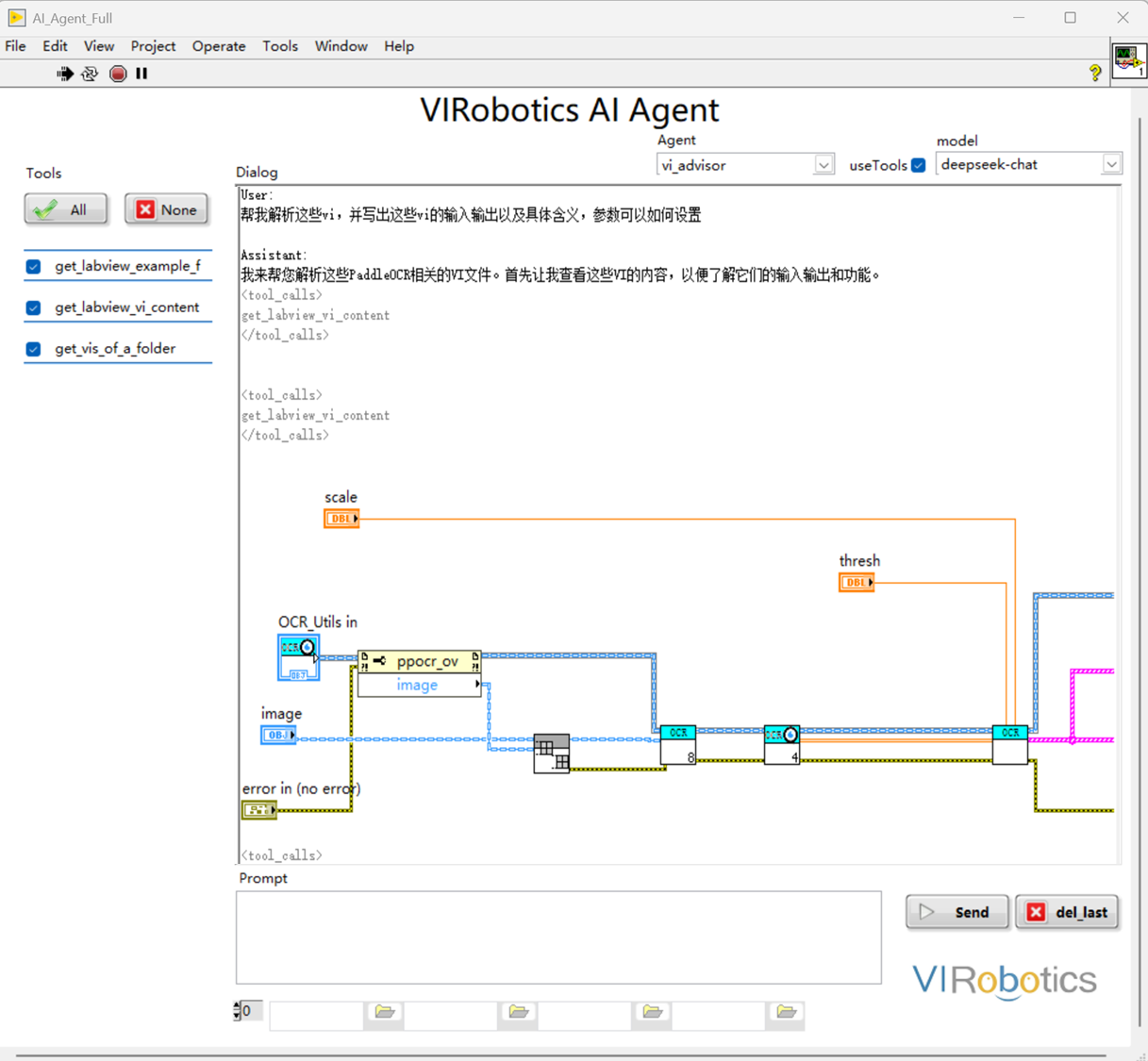This screenshot has width=1148, height=1061.
Task: Open the Tools menu
Action: (x=279, y=46)
